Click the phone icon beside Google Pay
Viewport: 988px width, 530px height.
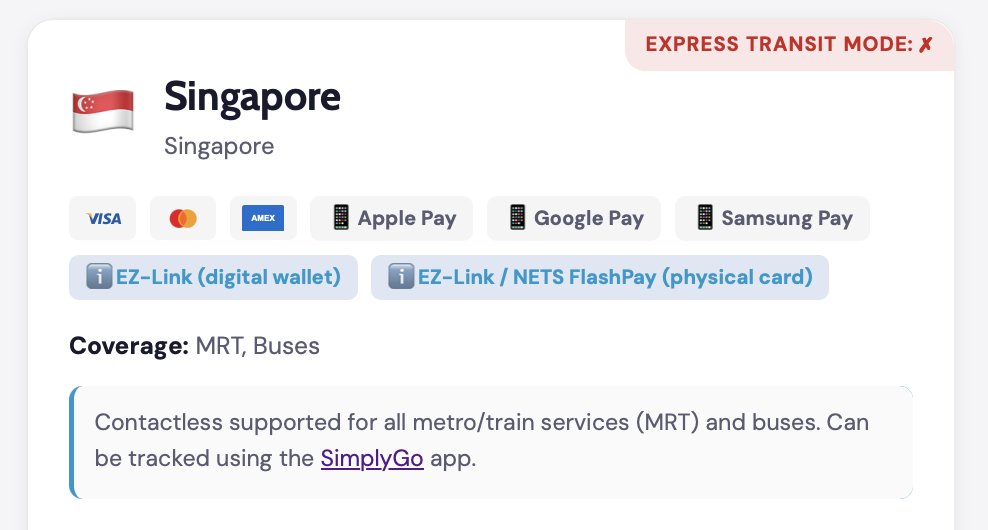517,218
